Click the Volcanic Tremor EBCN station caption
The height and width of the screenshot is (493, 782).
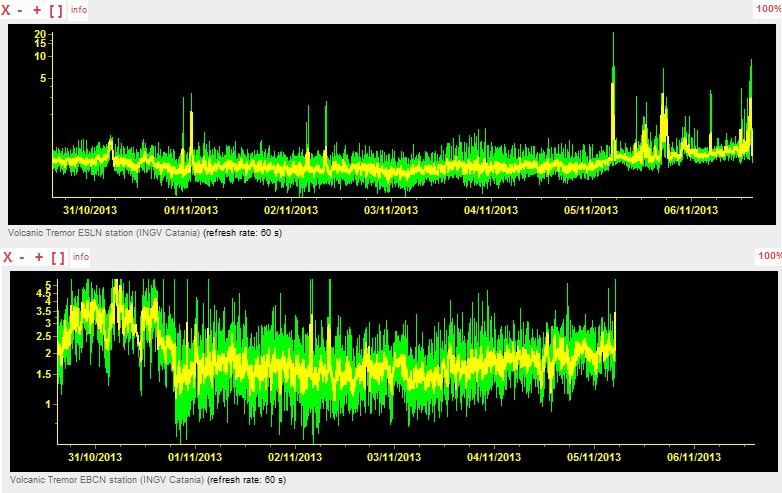tap(142, 479)
